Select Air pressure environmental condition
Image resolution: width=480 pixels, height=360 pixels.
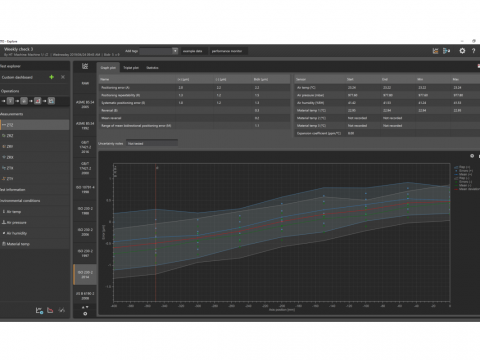coord(35,222)
